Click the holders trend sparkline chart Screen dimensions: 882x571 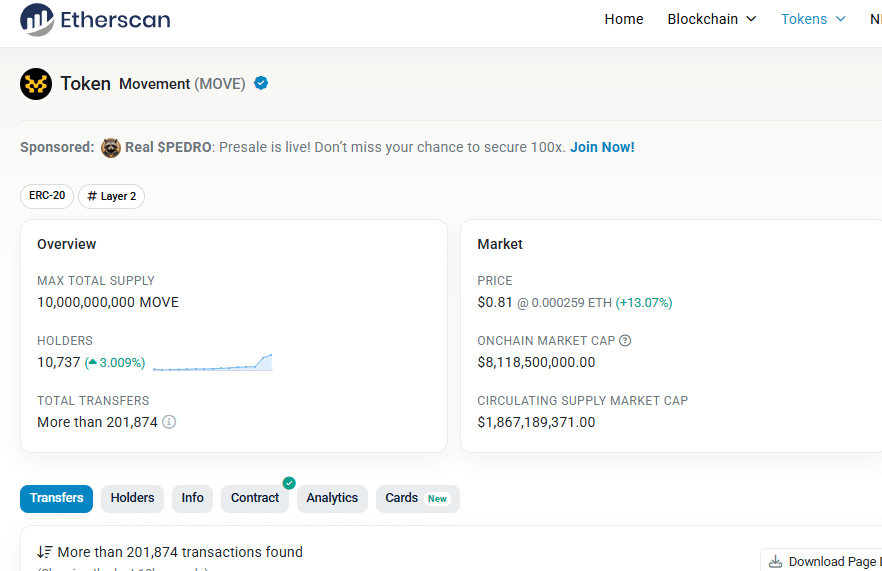212,362
